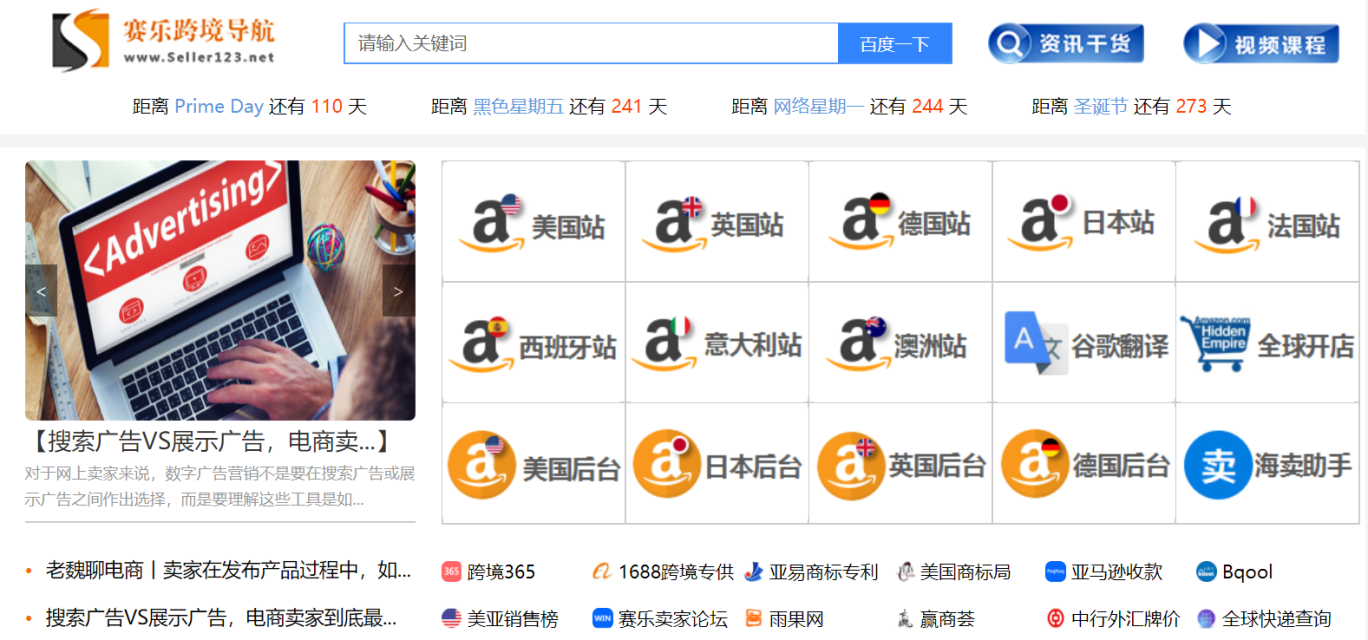The width and height of the screenshot is (1368, 640).
Task: Open the 资讯干货 navigation button
Action: [x=1065, y=44]
